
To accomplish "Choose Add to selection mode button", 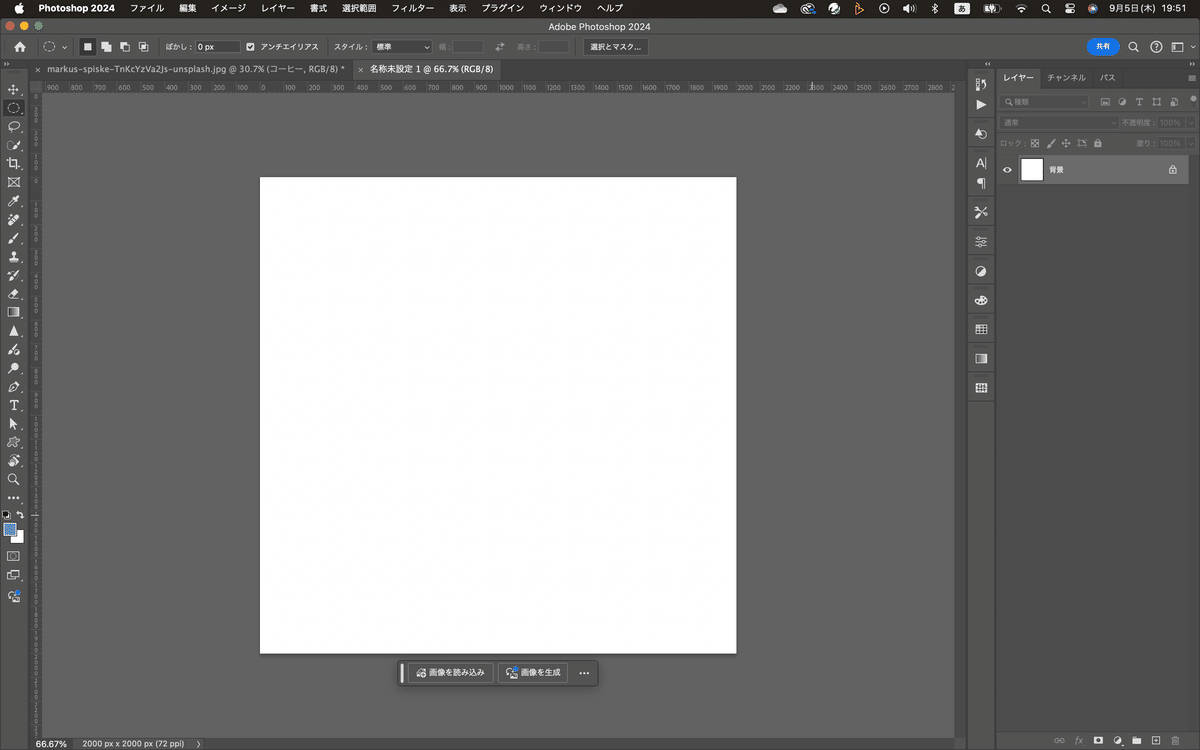I will [x=106, y=47].
